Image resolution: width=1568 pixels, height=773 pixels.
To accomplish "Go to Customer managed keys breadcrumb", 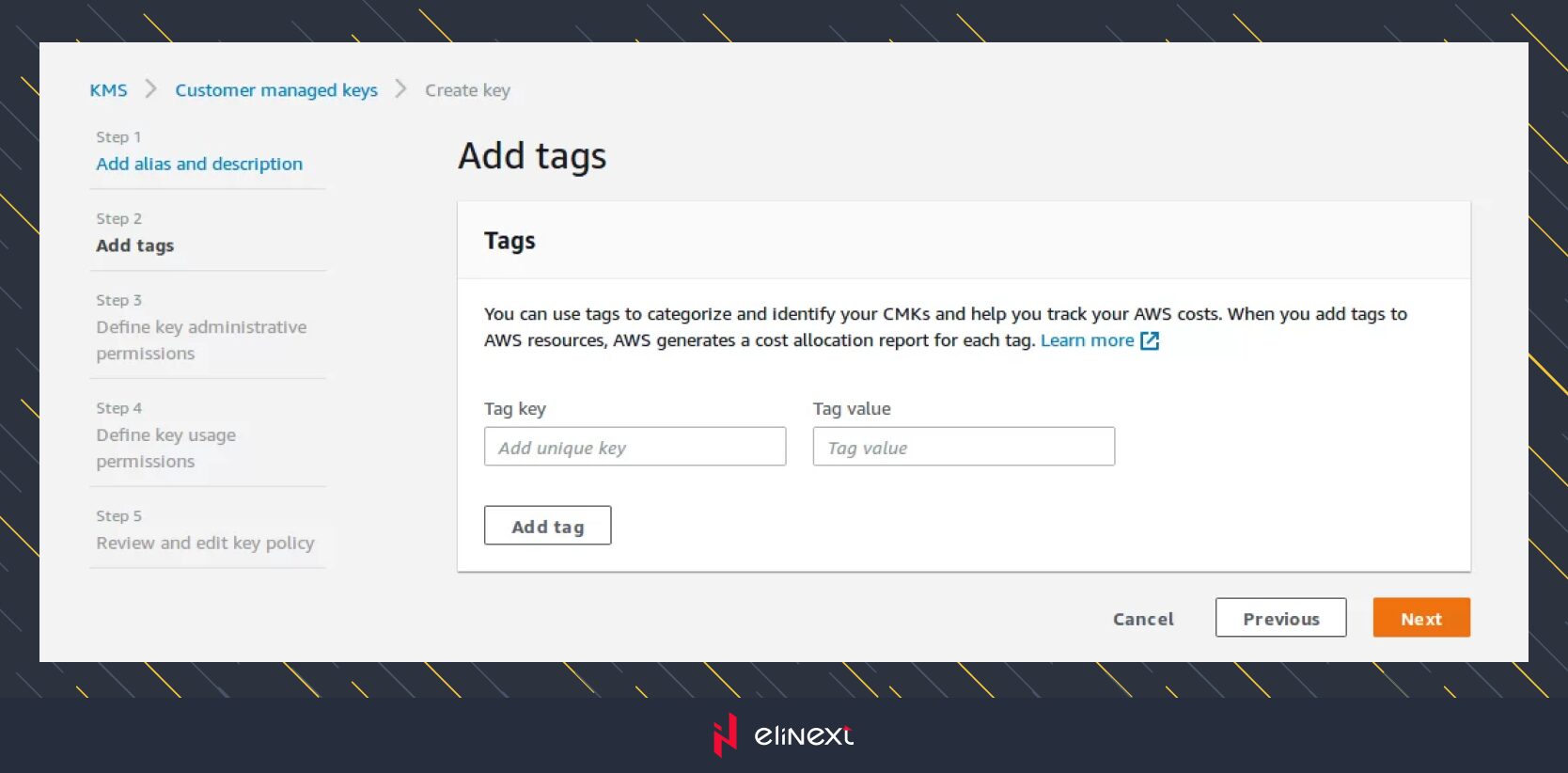I will (x=276, y=90).
